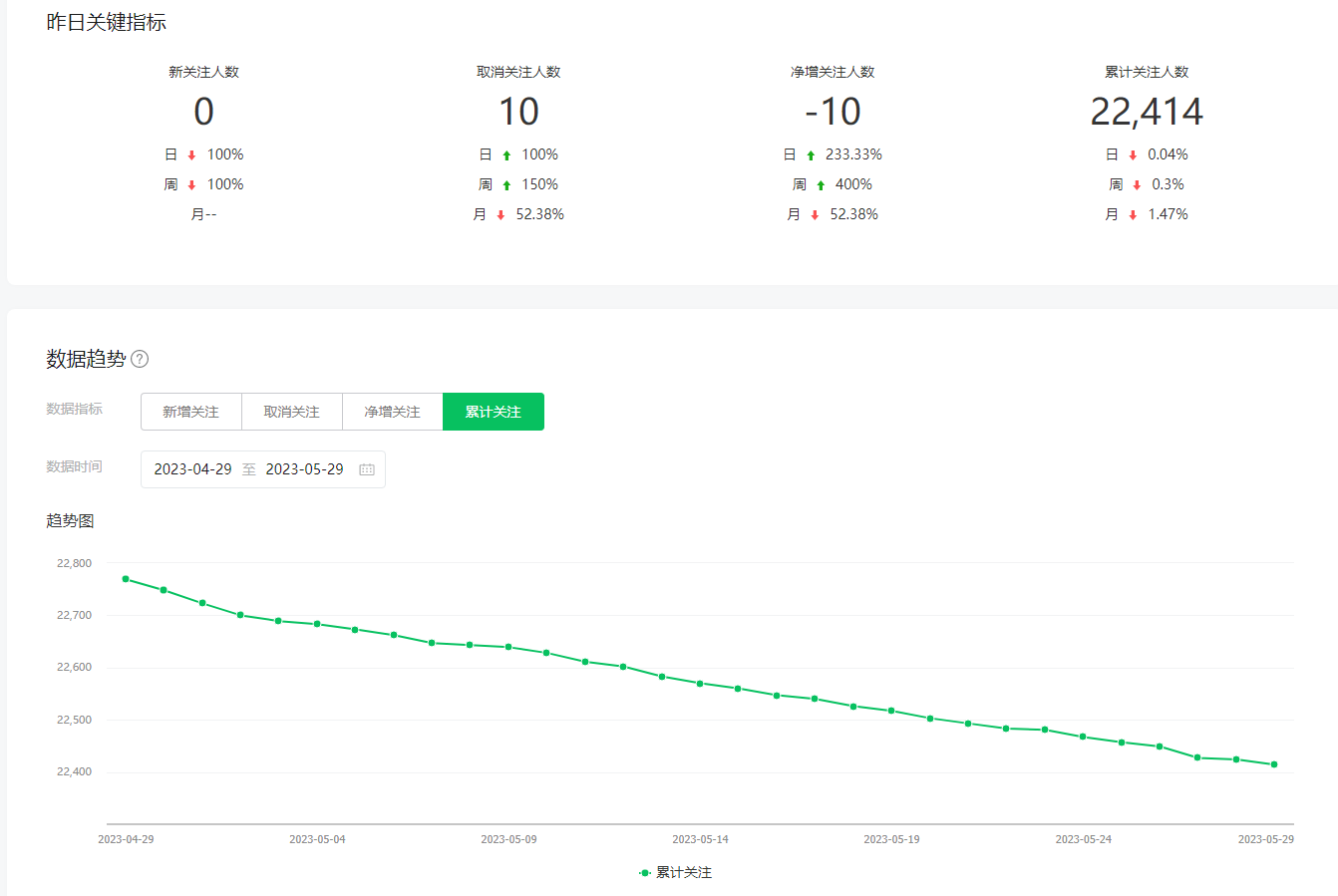This screenshot has width=1338, height=896.
Task: Click the 22,414 cumulative followers figure
Action: (x=1147, y=112)
